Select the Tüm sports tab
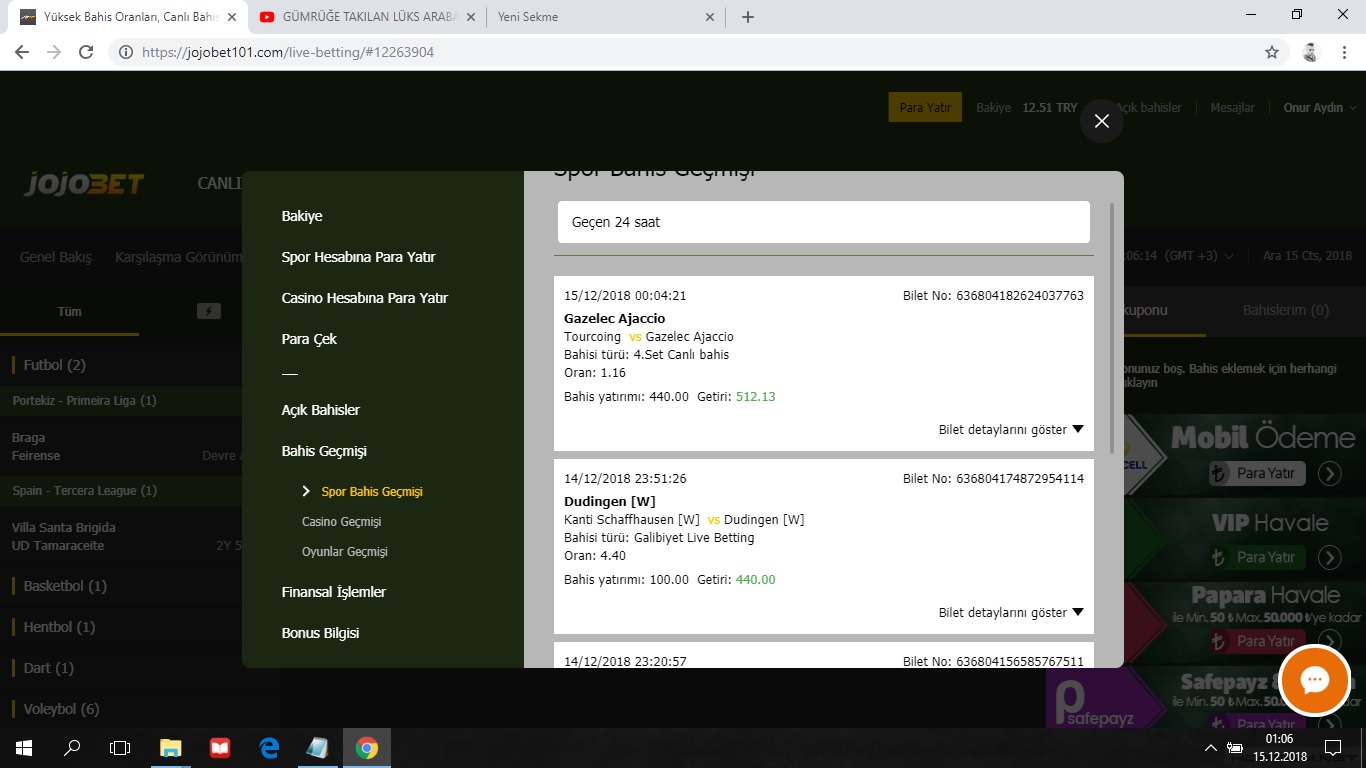 (x=69, y=311)
